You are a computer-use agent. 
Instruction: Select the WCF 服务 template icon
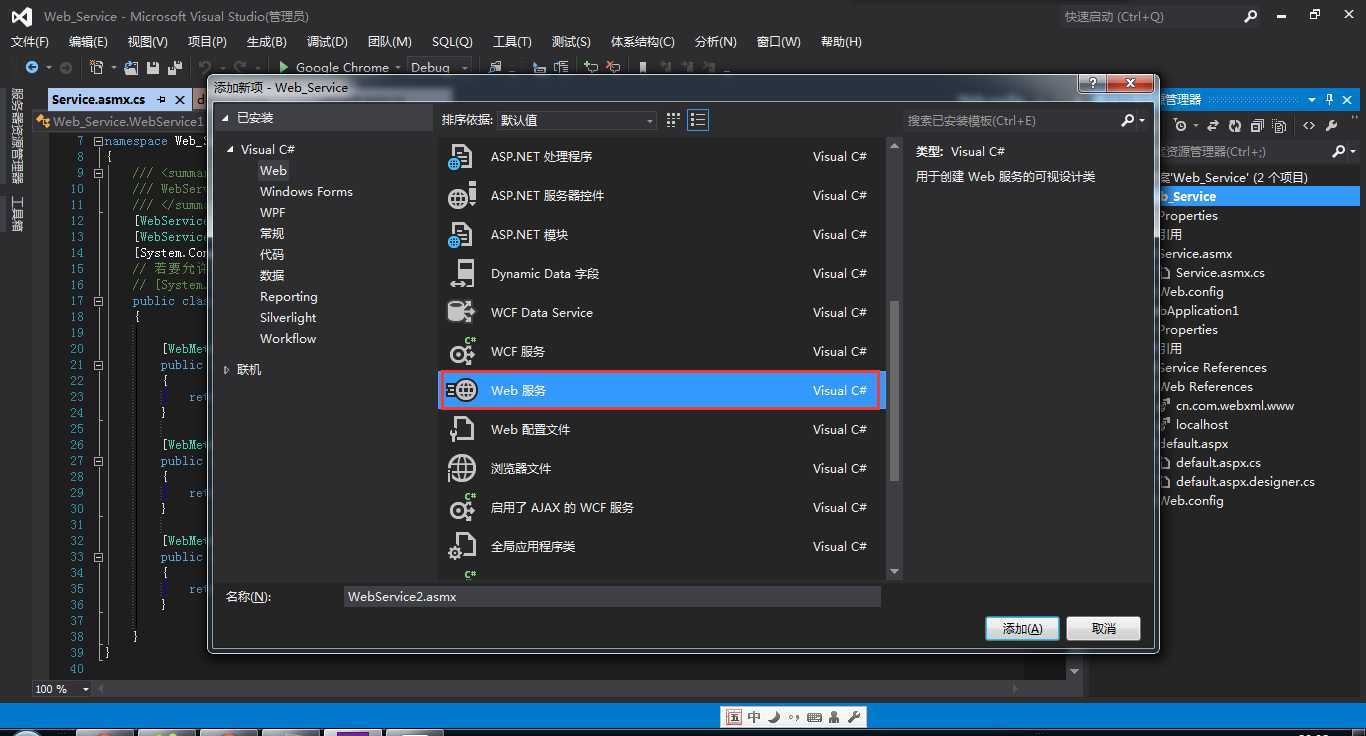[x=461, y=352]
